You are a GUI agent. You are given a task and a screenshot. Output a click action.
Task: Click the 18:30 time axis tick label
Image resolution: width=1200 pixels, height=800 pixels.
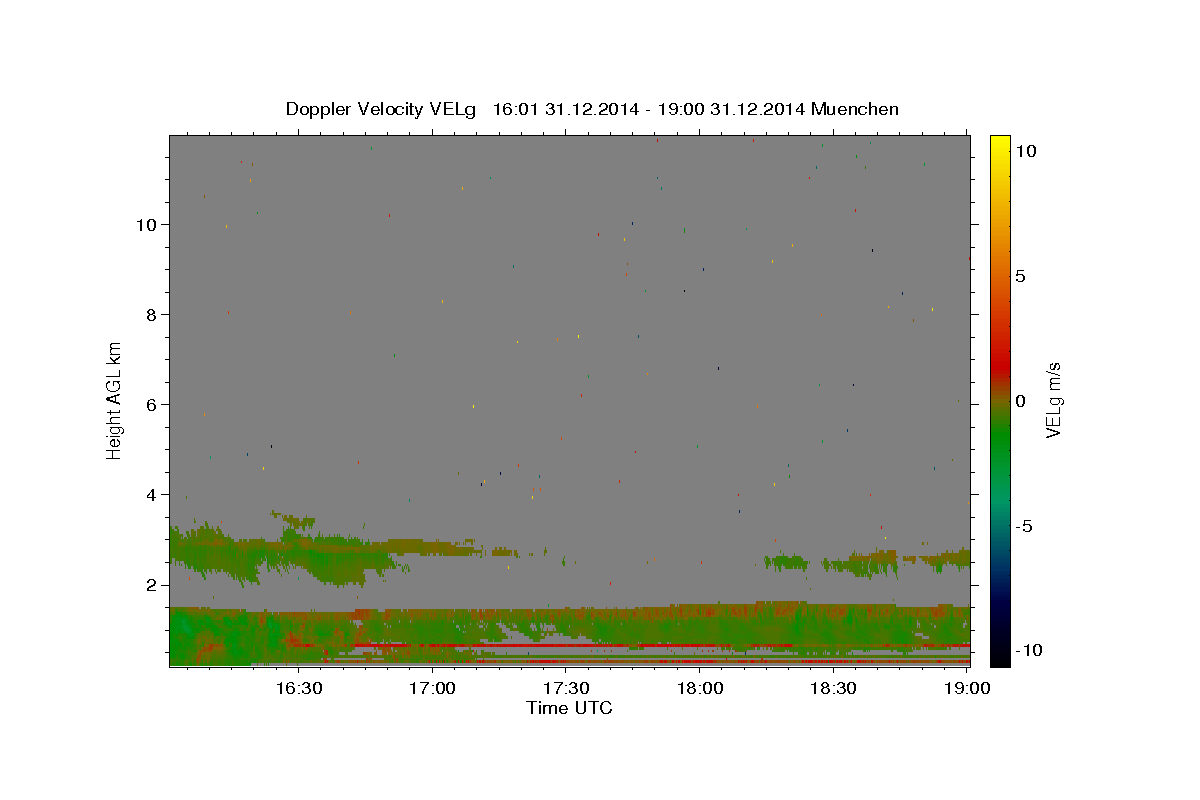click(834, 689)
